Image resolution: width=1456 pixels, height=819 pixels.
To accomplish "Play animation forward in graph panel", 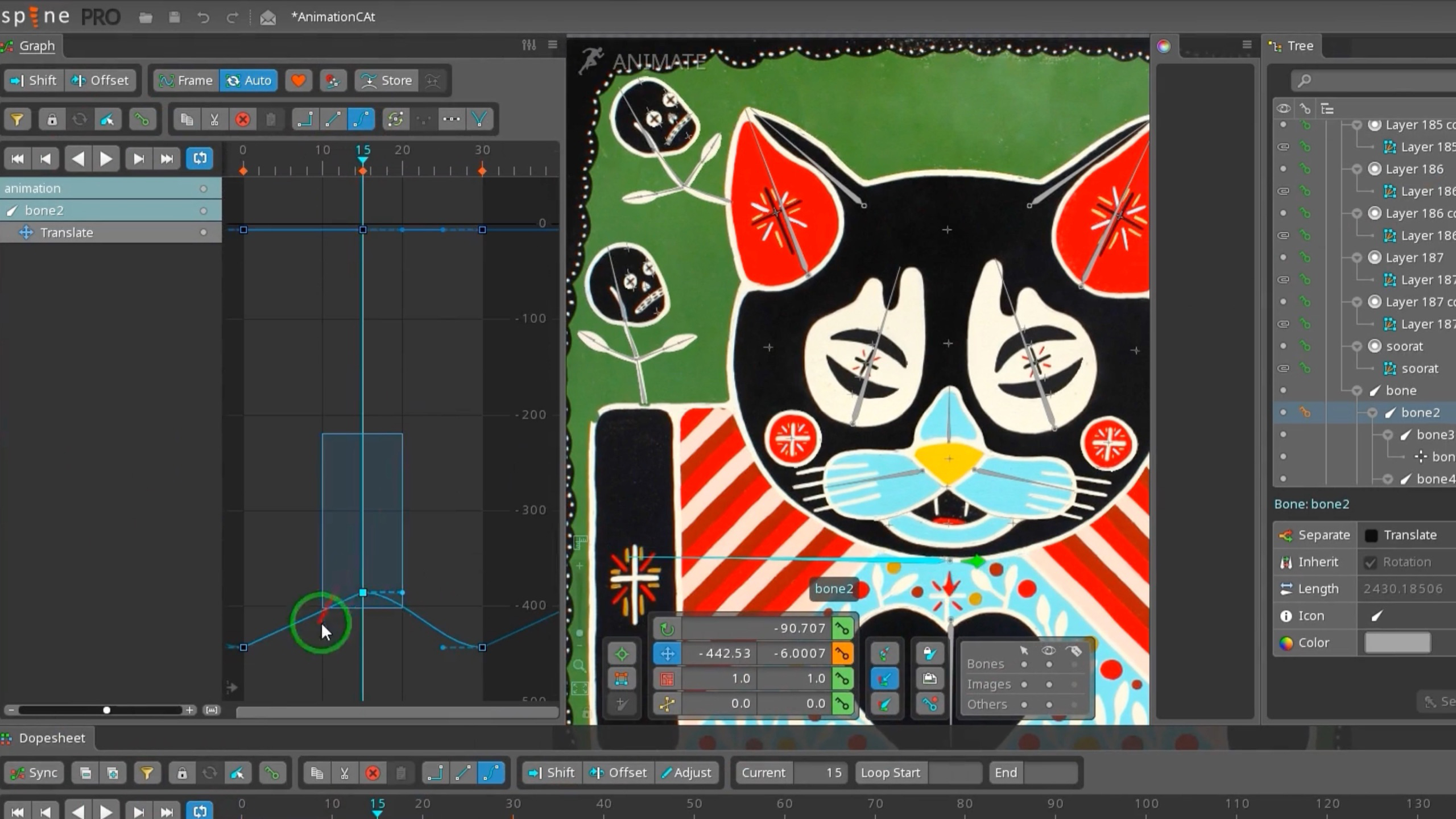I will click(x=106, y=159).
